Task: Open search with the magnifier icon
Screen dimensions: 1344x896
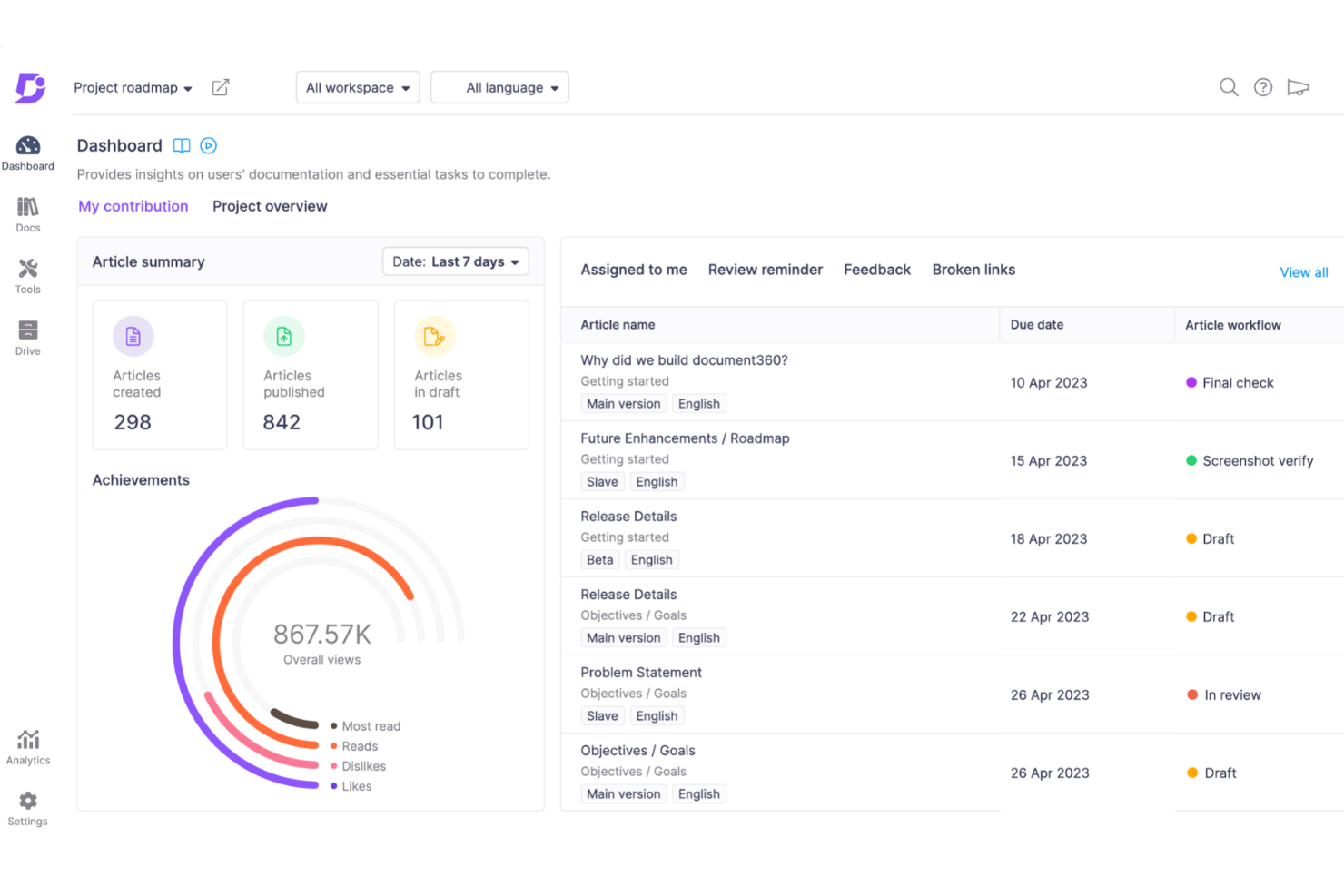Action: point(1229,87)
